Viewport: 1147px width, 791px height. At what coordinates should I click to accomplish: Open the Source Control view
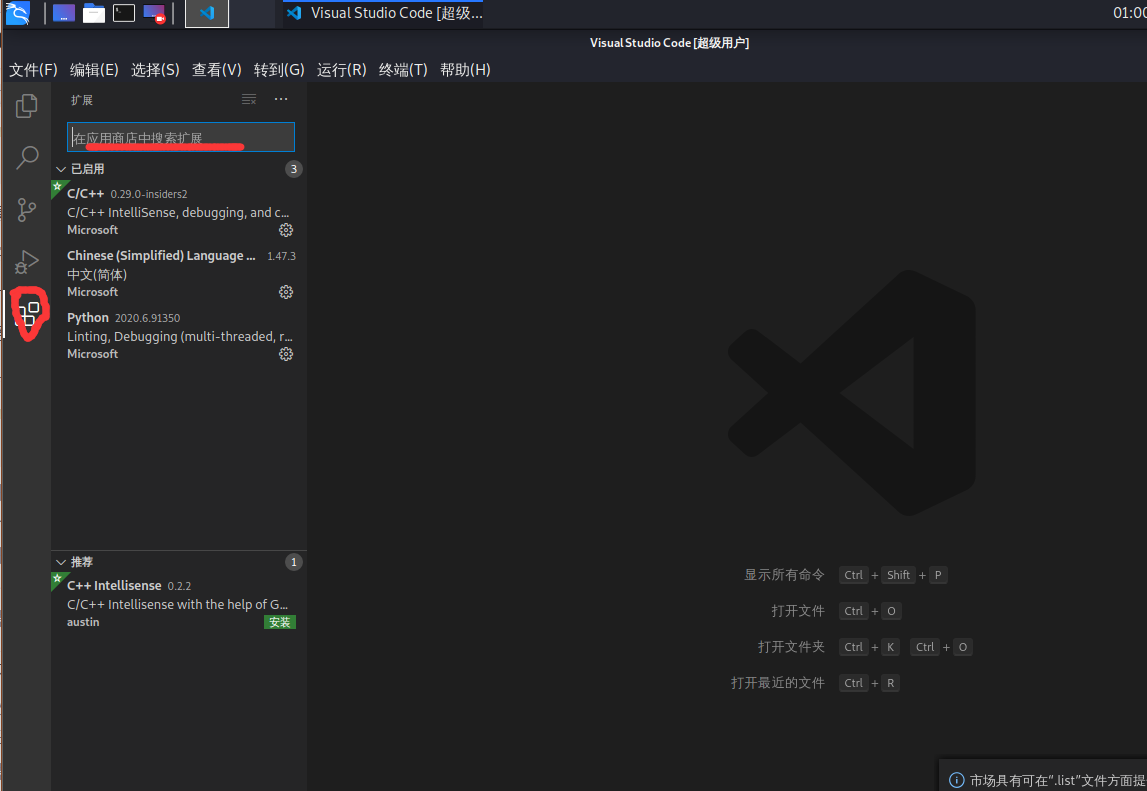(x=26, y=210)
